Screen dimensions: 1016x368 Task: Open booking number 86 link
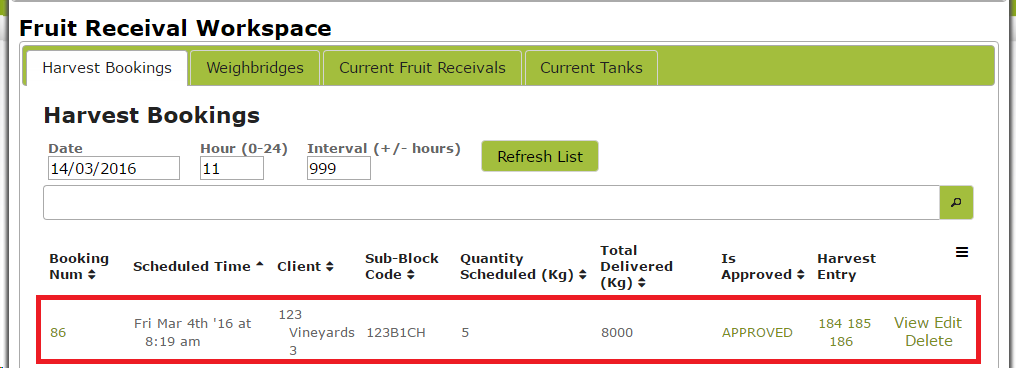[x=58, y=332]
